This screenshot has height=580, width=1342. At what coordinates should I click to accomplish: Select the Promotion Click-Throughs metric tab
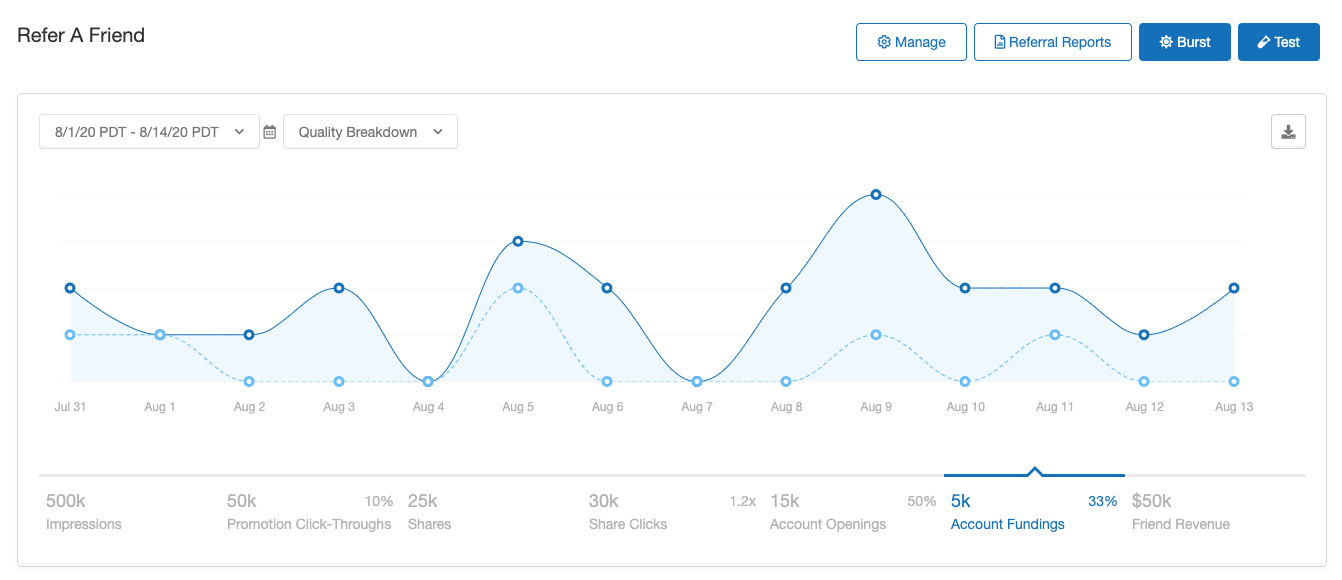[309, 511]
